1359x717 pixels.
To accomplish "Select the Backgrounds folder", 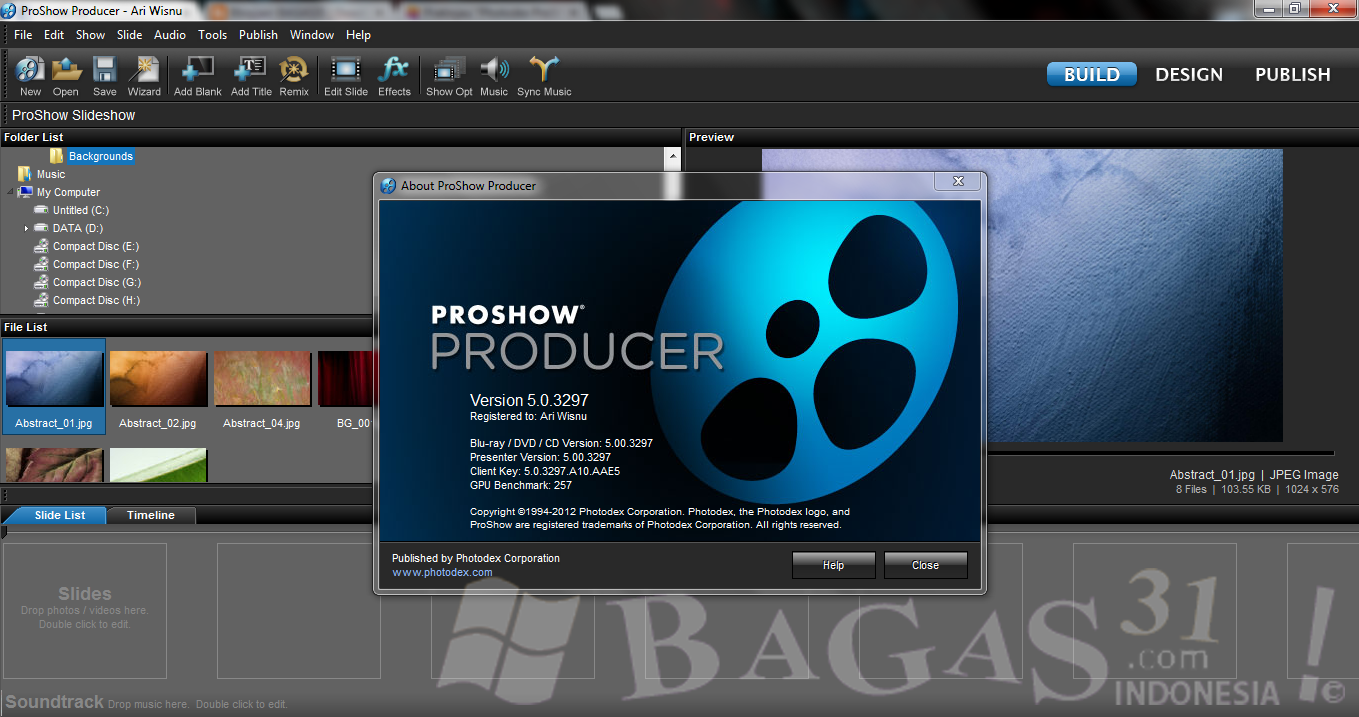I will pyautogui.click(x=100, y=156).
